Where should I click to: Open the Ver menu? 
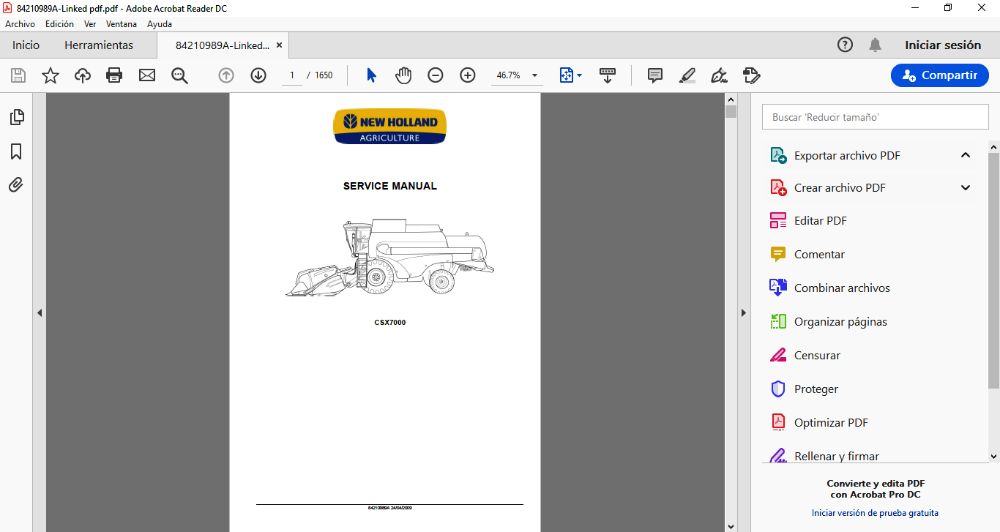pyautogui.click(x=90, y=24)
